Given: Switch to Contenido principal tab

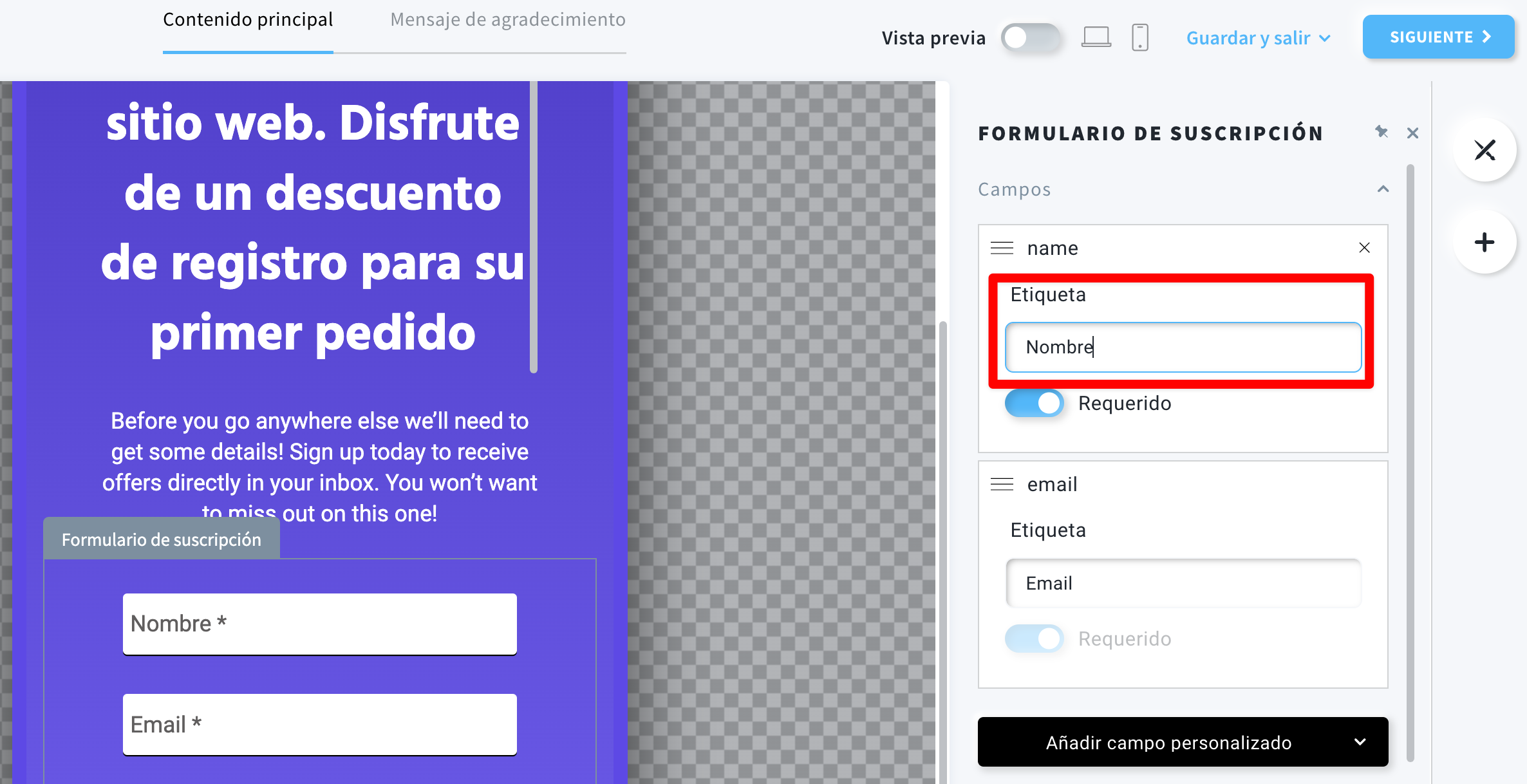Looking at the screenshot, I should pos(248,21).
